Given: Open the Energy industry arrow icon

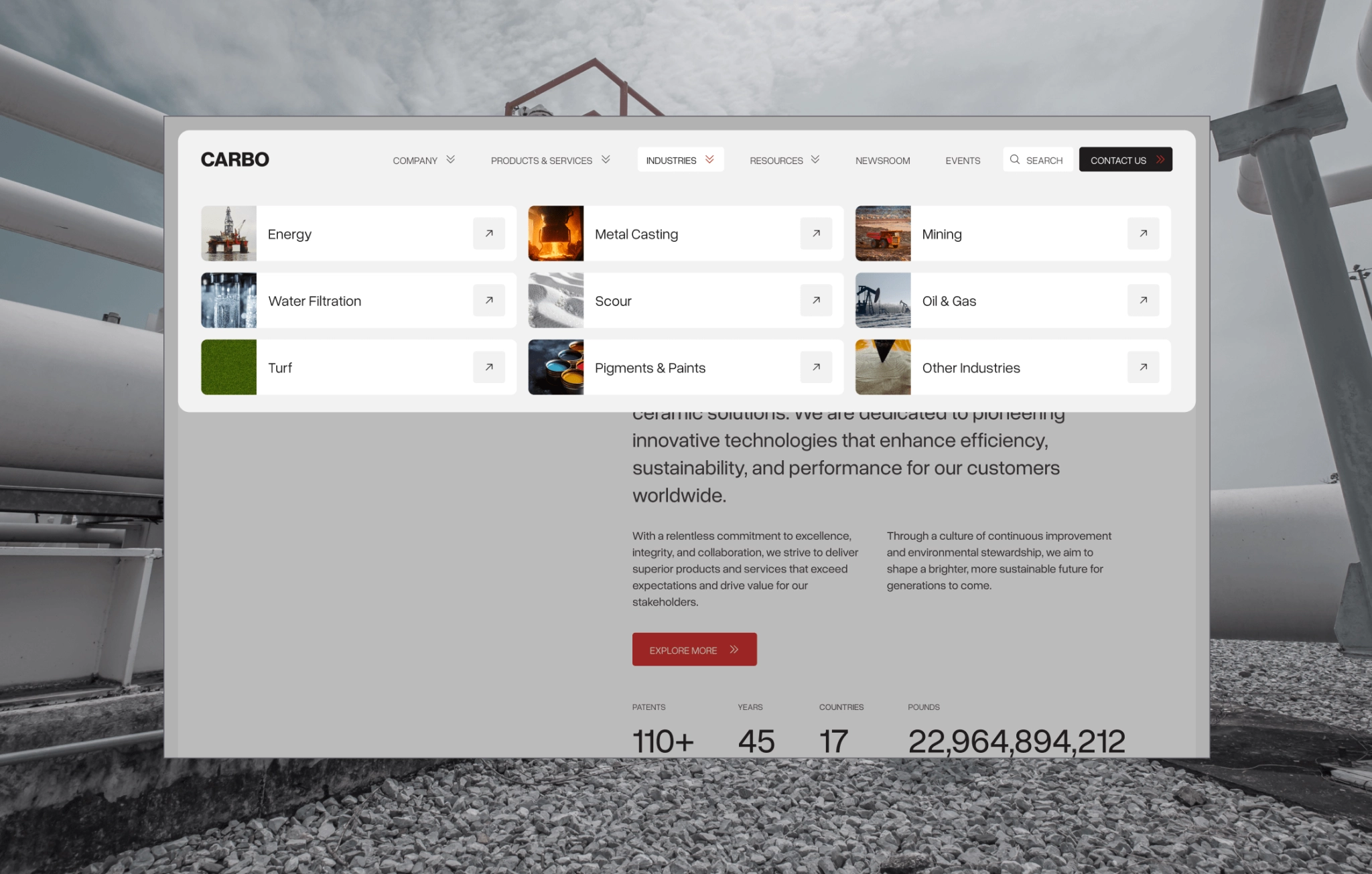Looking at the screenshot, I should 489,234.
